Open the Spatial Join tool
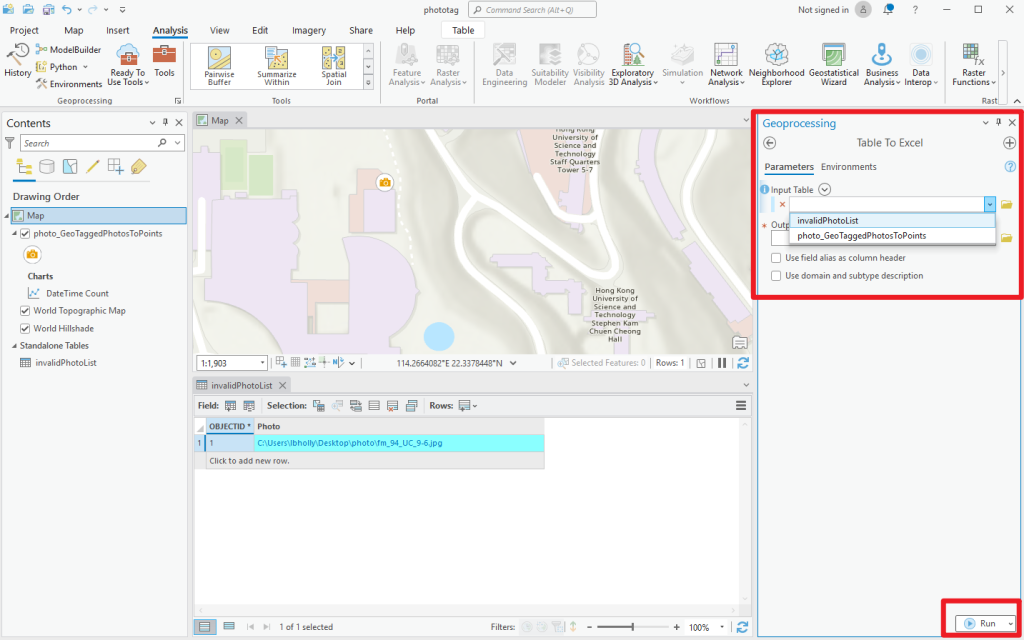Image resolution: width=1024 pixels, height=640 pixels. click(x=334, y=66)
